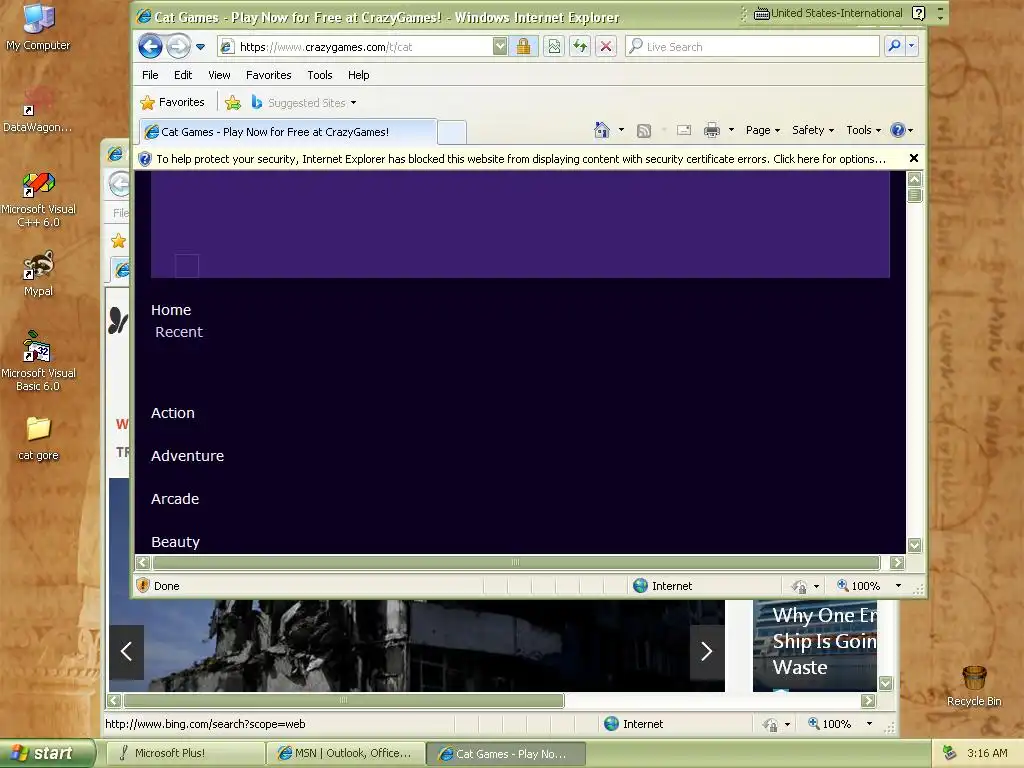Image resolution: width=1024 pixels, height=768 pixels.
Task: Click the security certificate information bar message
Action: 521,159
